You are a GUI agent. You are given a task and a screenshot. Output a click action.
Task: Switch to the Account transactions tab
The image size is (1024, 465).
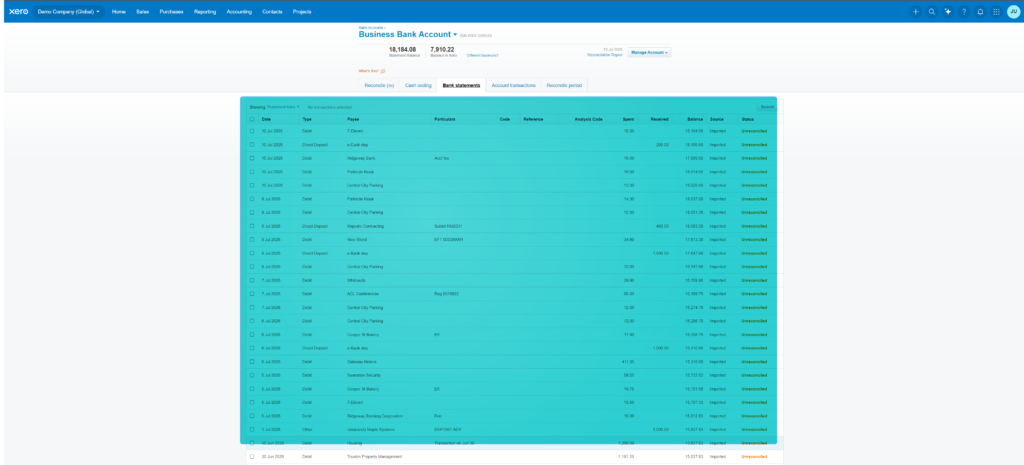point(513,85)
